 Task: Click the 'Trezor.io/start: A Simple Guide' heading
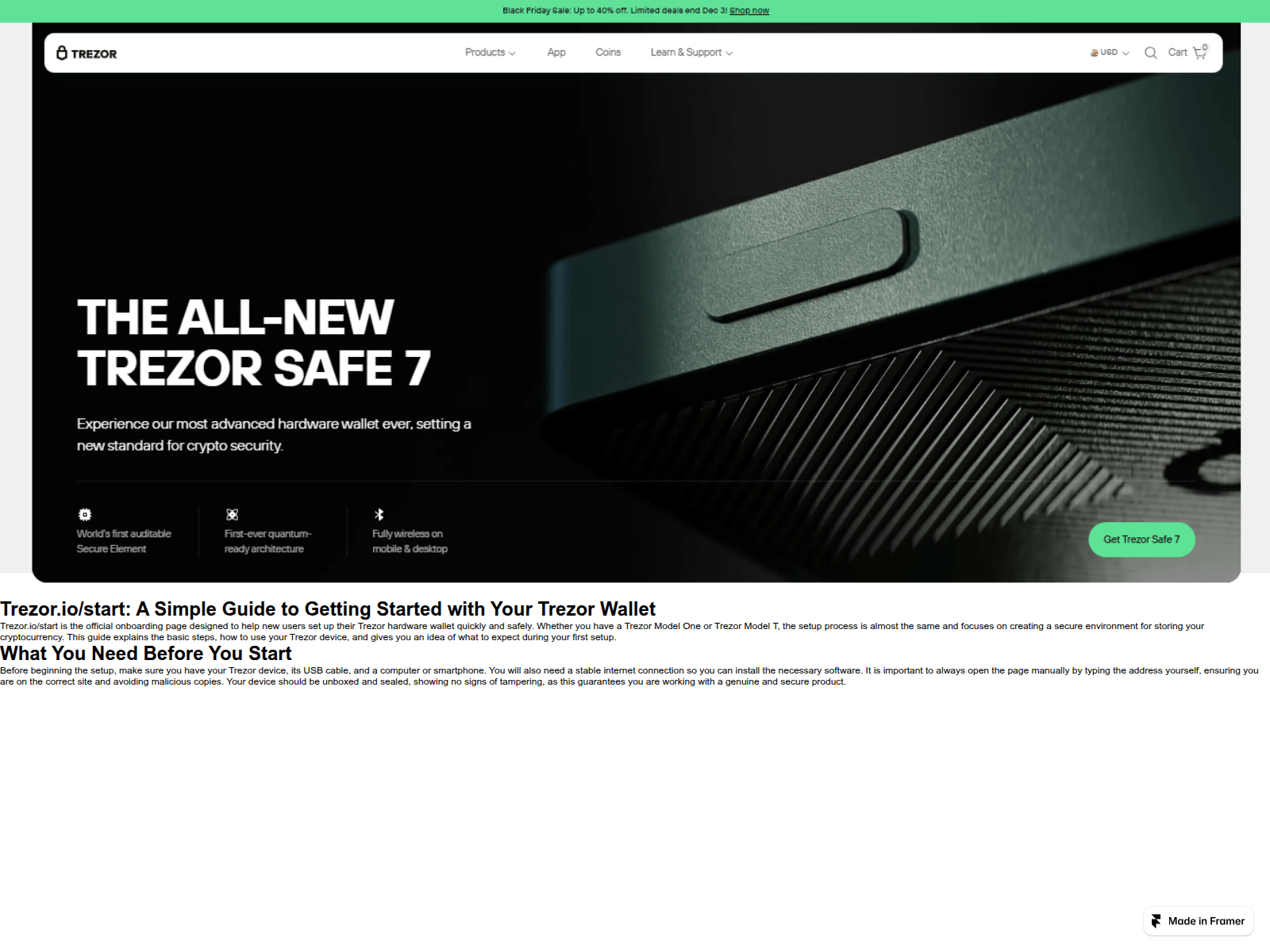(328, 609)
